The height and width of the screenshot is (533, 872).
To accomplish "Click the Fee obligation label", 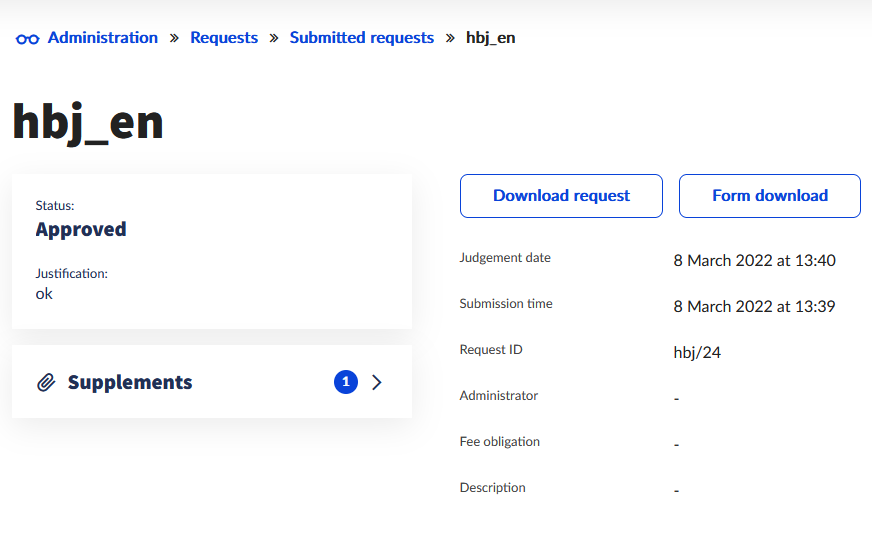I will (x=499, y=442).
